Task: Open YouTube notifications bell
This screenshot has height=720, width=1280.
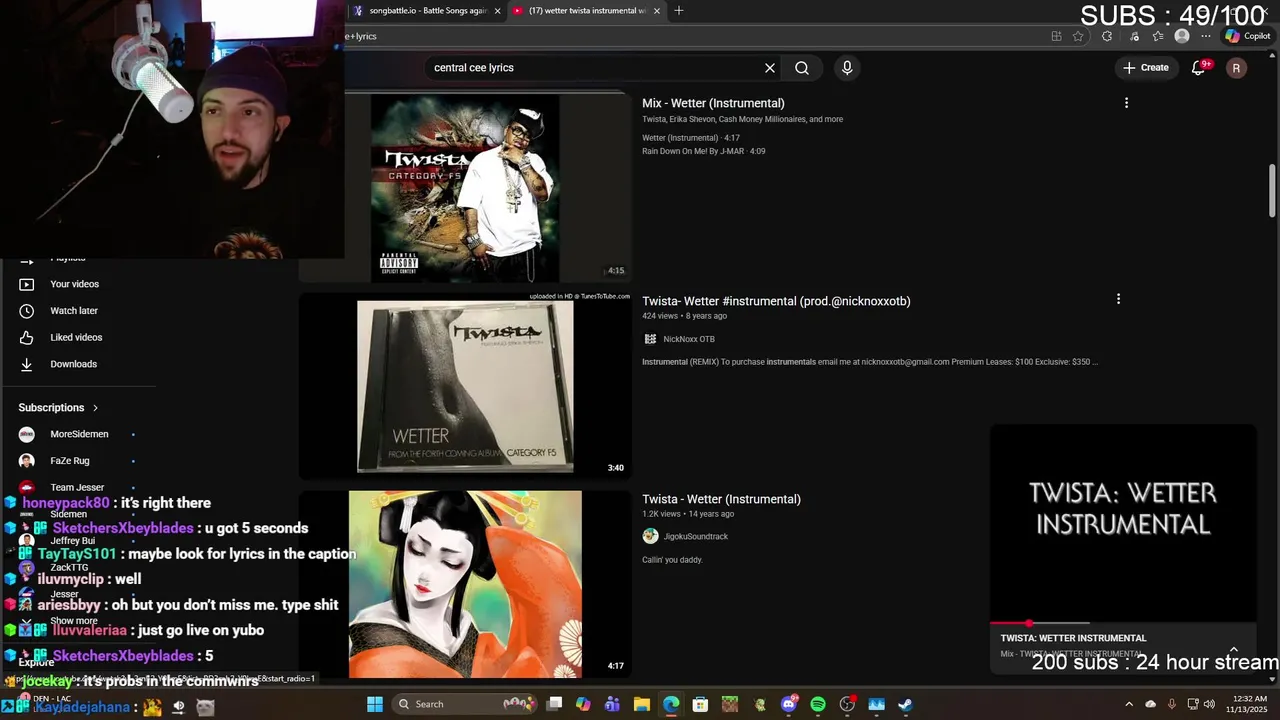Action: pyautogui.click(x=1199, y=68)
